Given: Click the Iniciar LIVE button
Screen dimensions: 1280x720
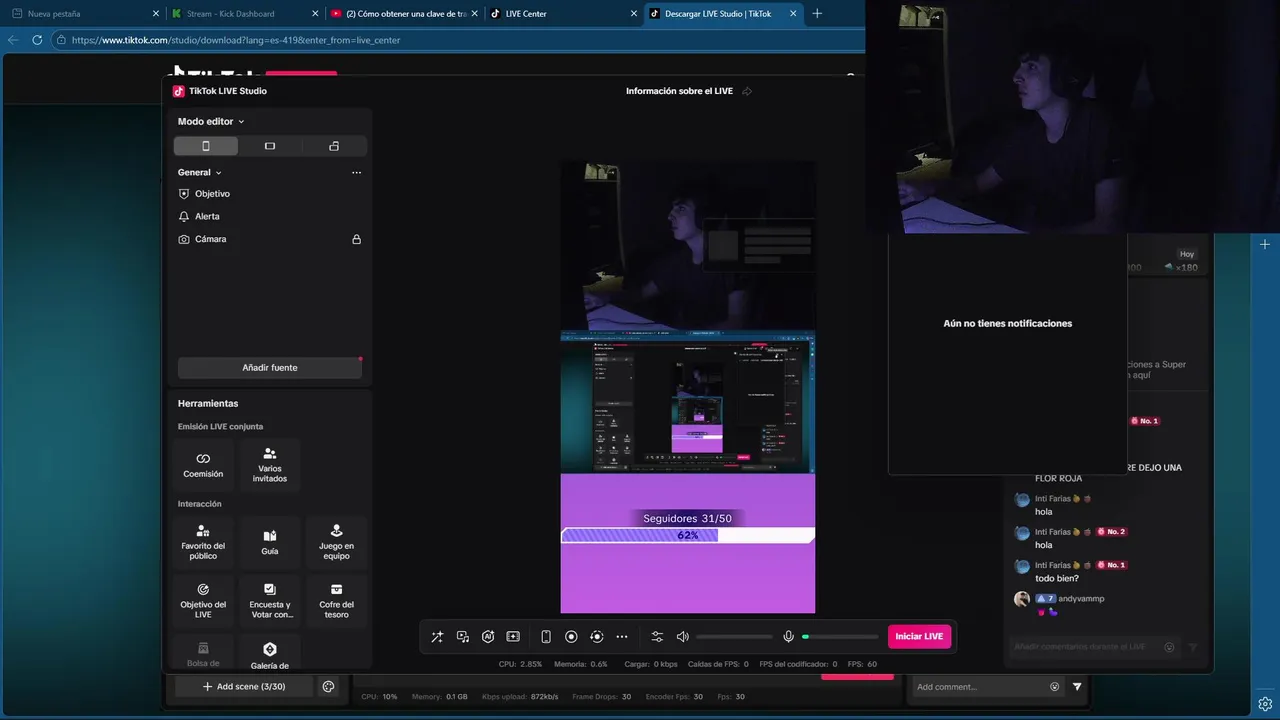Looking at the screenshot, I should point(919,637).
